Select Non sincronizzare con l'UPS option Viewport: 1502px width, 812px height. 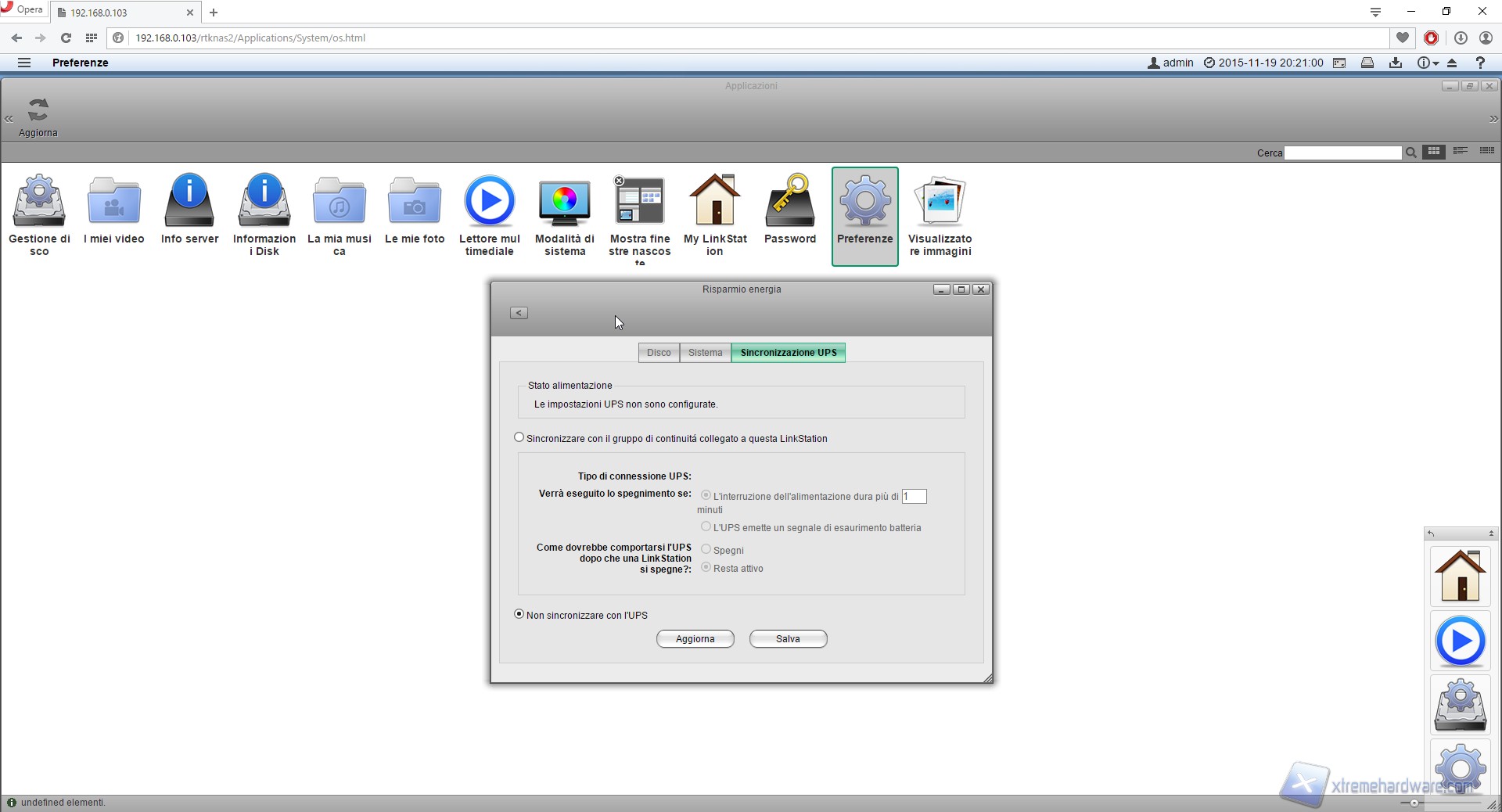[519, 615]
